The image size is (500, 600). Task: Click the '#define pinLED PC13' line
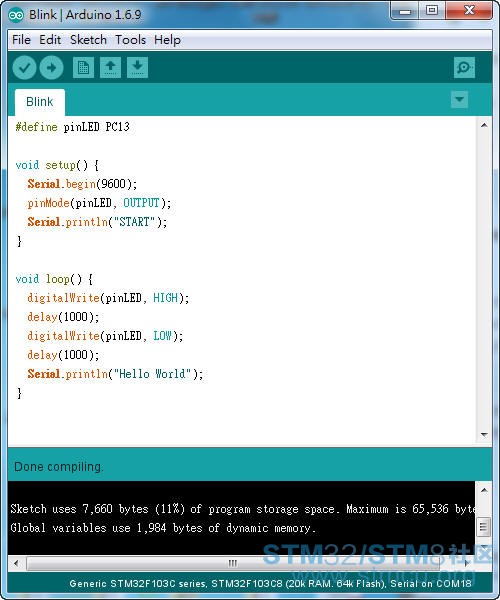[x=73, y=127]
